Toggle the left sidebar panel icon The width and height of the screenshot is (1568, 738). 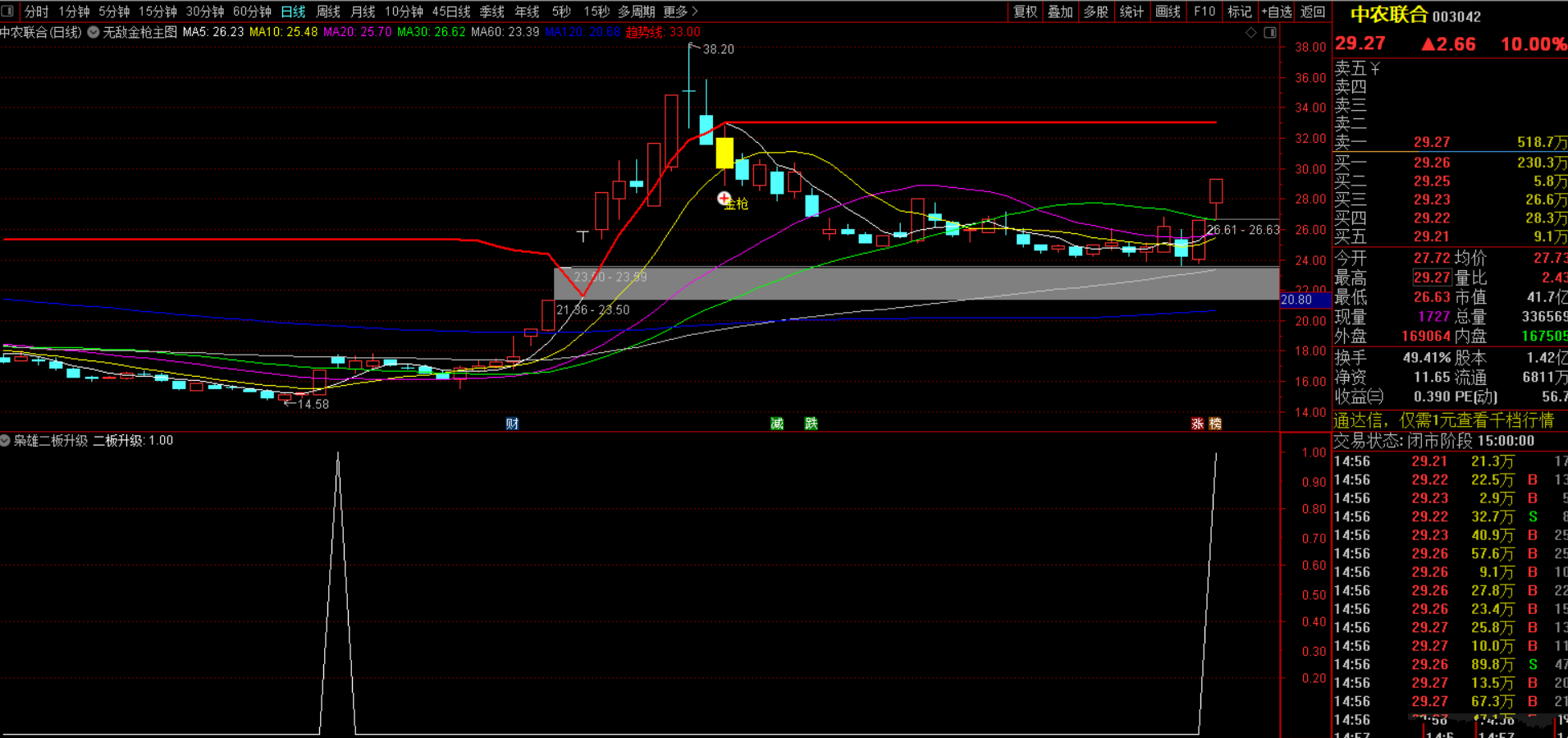click(8, 11)
